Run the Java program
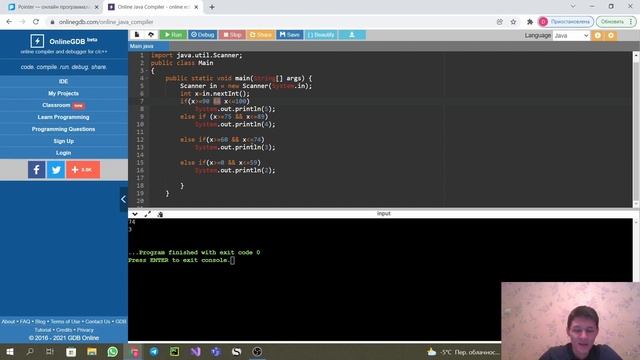Screen dimensions: 640x360 (173, 35)
